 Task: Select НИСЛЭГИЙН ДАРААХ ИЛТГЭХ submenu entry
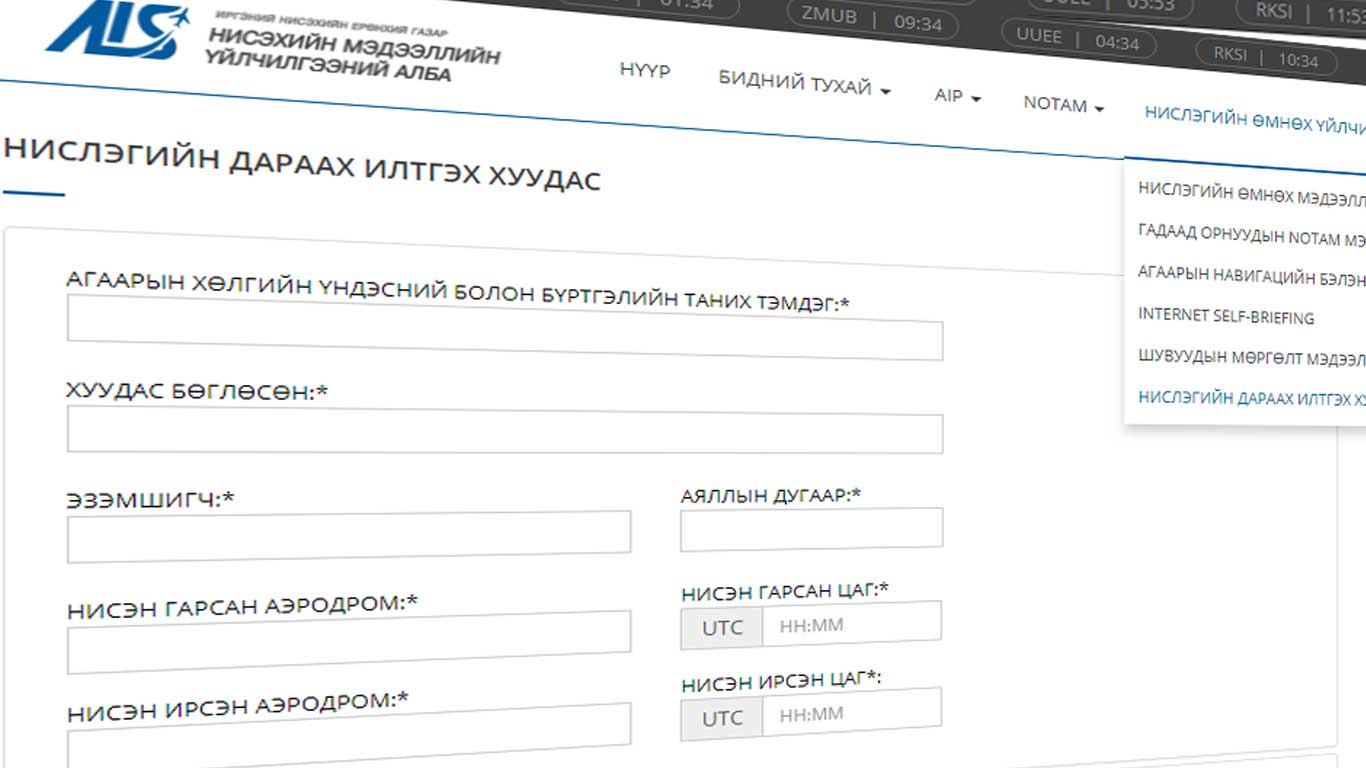click(x=1251, y=398)
